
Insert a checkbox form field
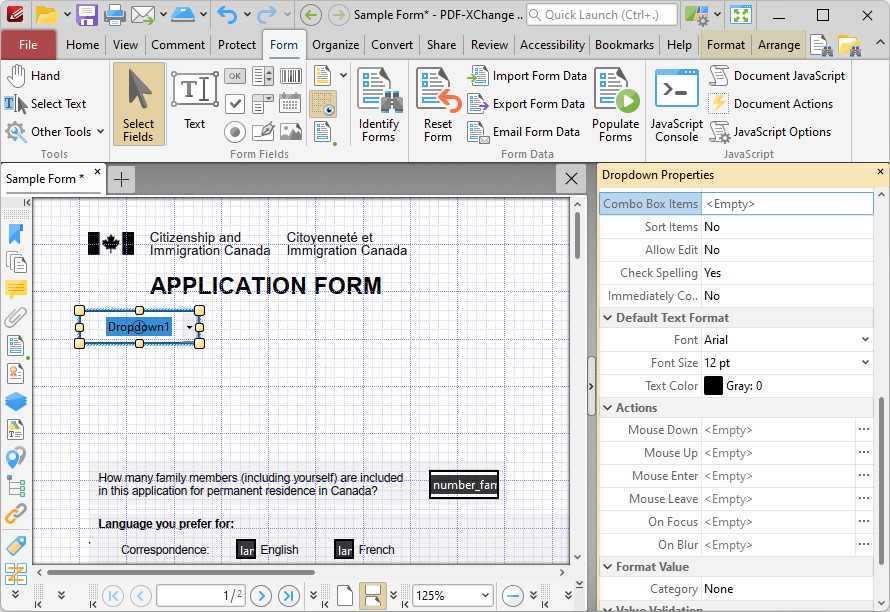(x=235, y=104)
